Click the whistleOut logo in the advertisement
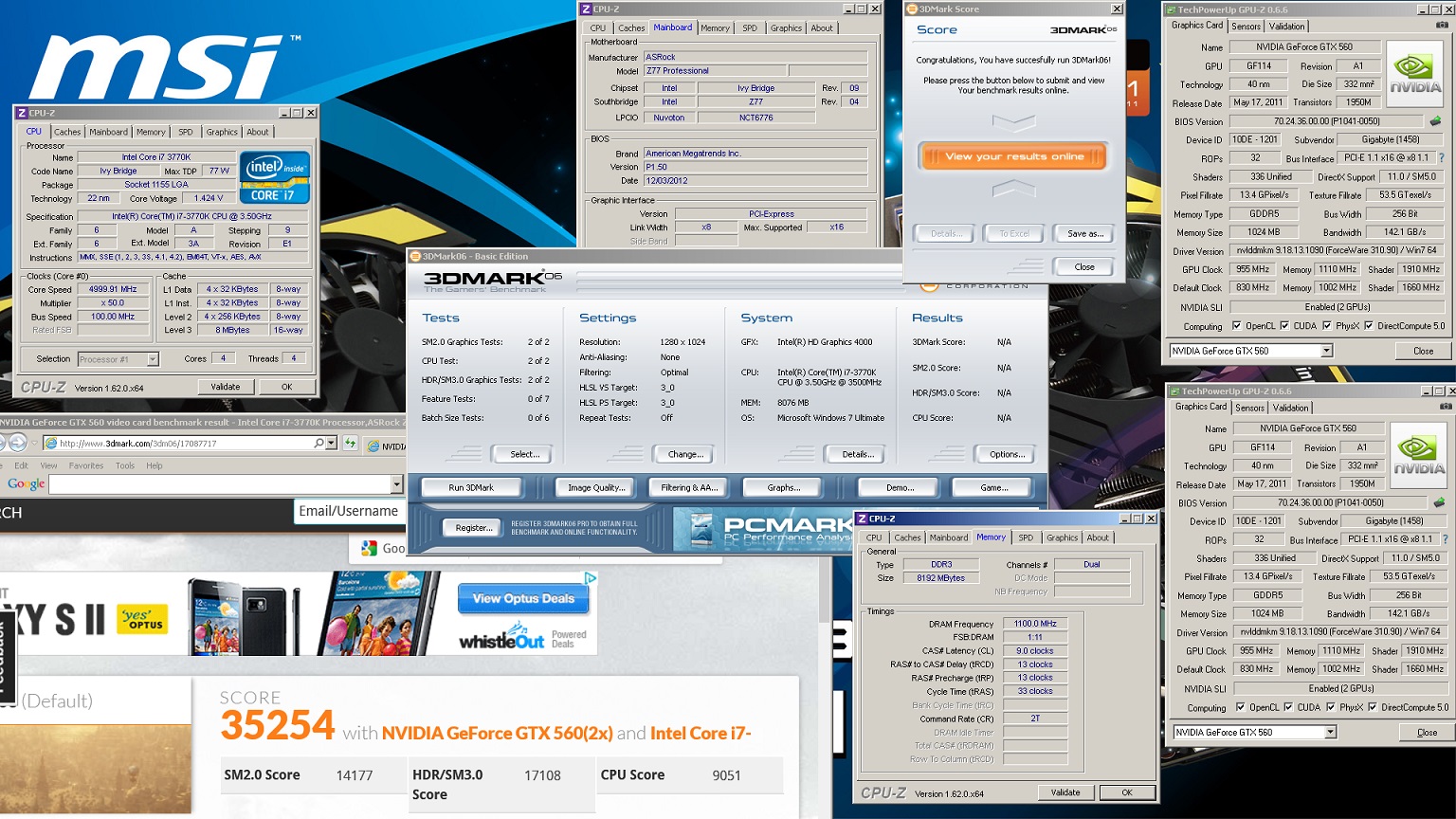 pos(502,636)
